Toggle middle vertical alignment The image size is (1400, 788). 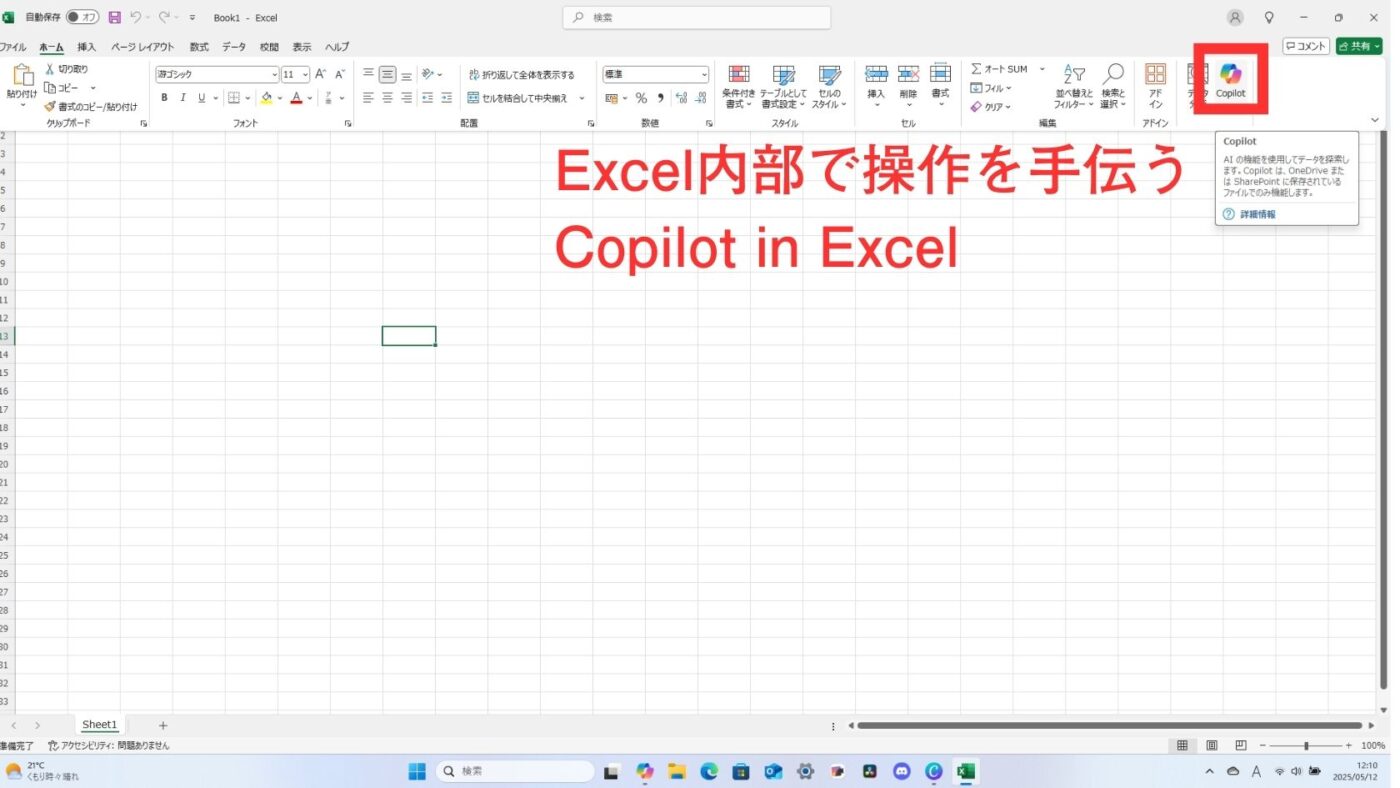(387, 74)
